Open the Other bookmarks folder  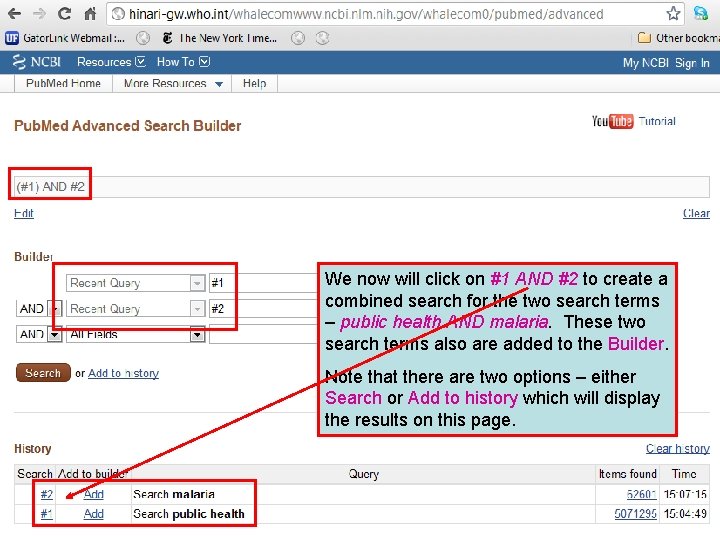pos(679,38)
